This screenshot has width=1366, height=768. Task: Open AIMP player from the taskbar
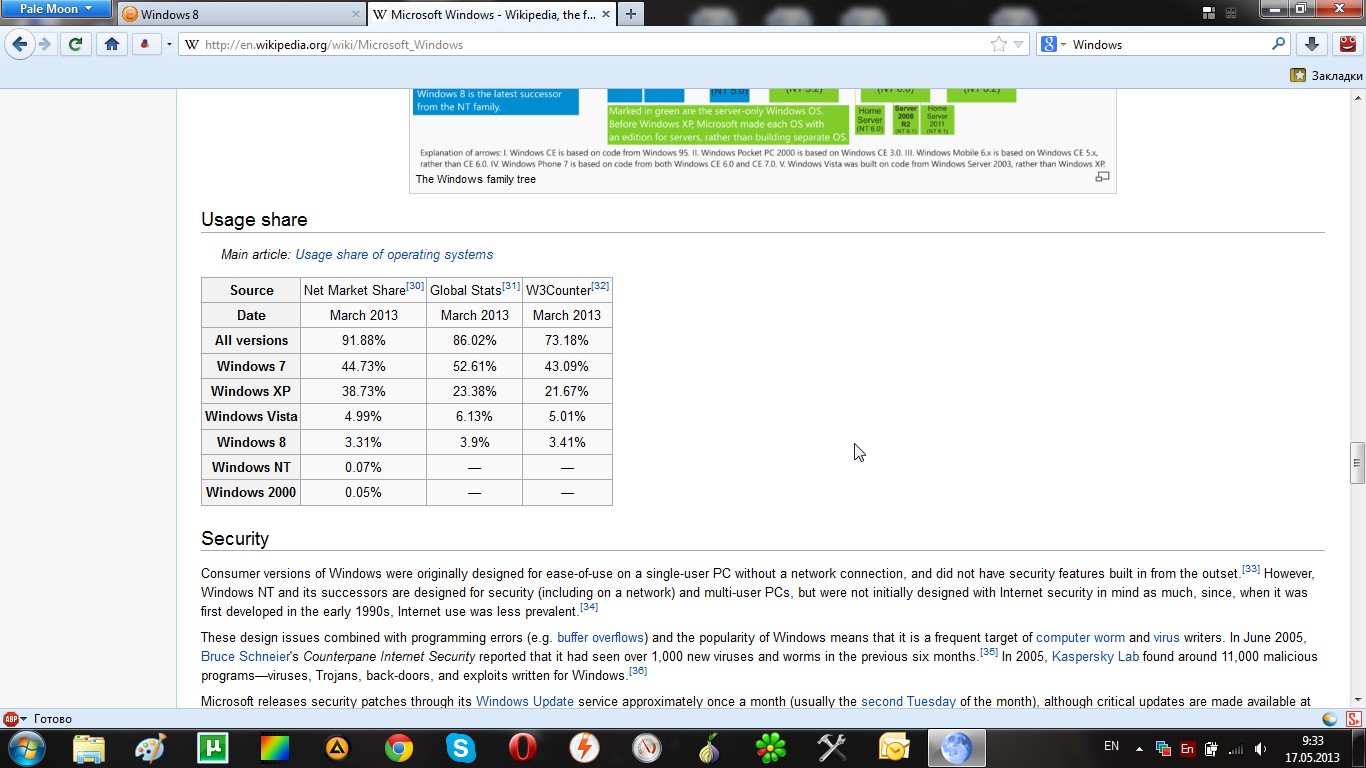click(x=337, y=747)
